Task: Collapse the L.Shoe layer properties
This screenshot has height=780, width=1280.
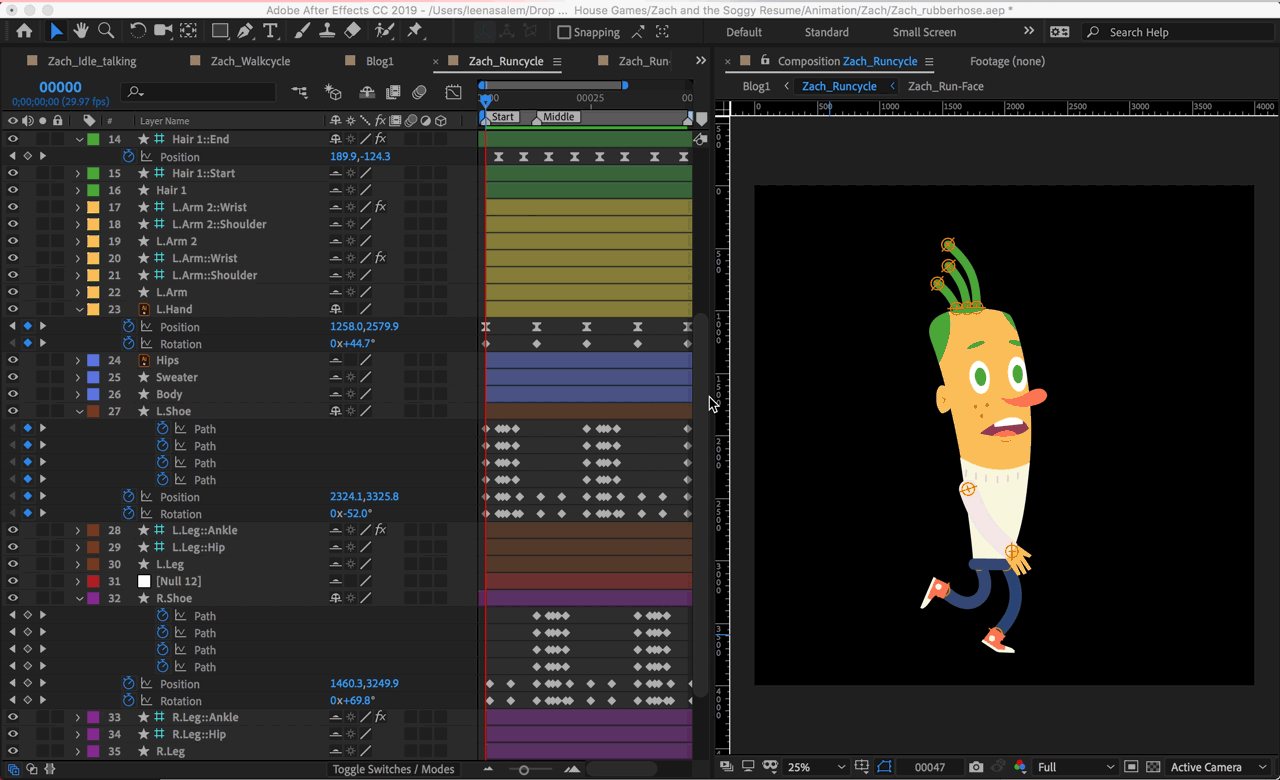Action: (x=79, y=411)
